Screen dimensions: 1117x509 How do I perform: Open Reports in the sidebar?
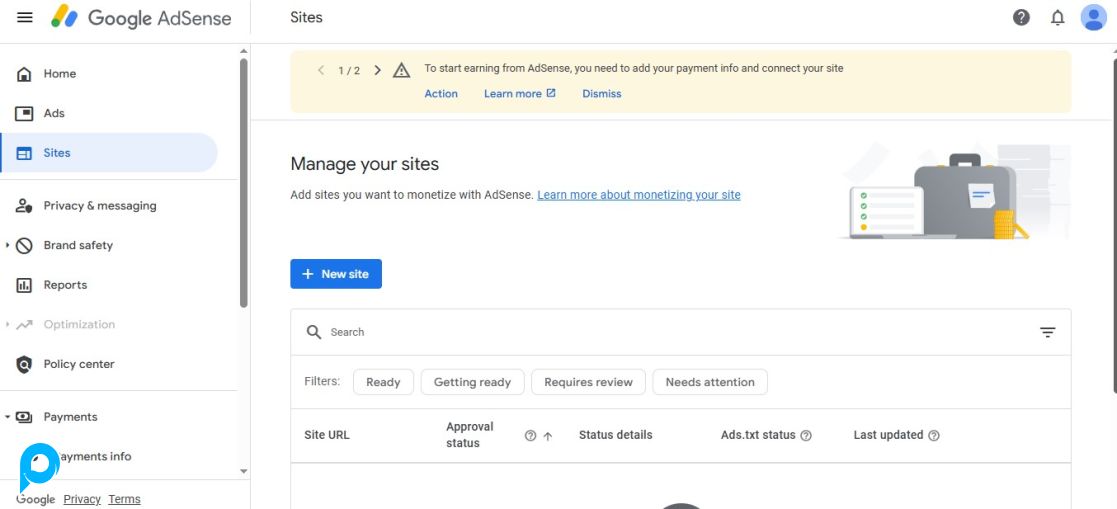click(x=65, y=285)
